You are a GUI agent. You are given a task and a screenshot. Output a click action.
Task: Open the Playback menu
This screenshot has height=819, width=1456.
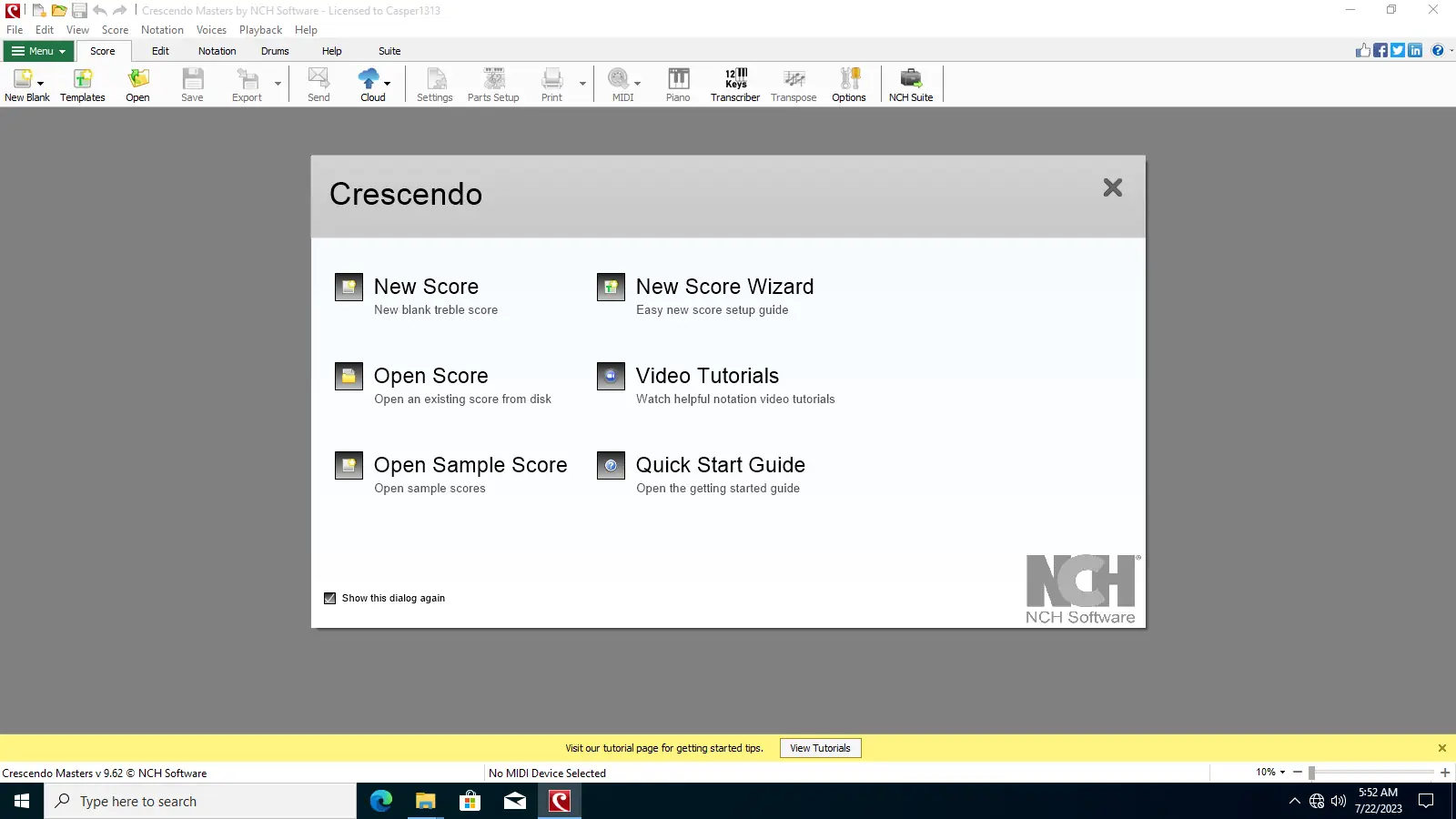tap(260, 30)
